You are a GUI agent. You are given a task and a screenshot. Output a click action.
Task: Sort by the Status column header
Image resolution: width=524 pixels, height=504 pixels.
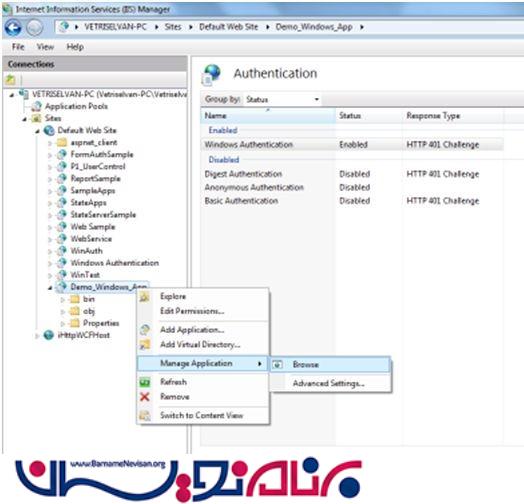point(369,116)
